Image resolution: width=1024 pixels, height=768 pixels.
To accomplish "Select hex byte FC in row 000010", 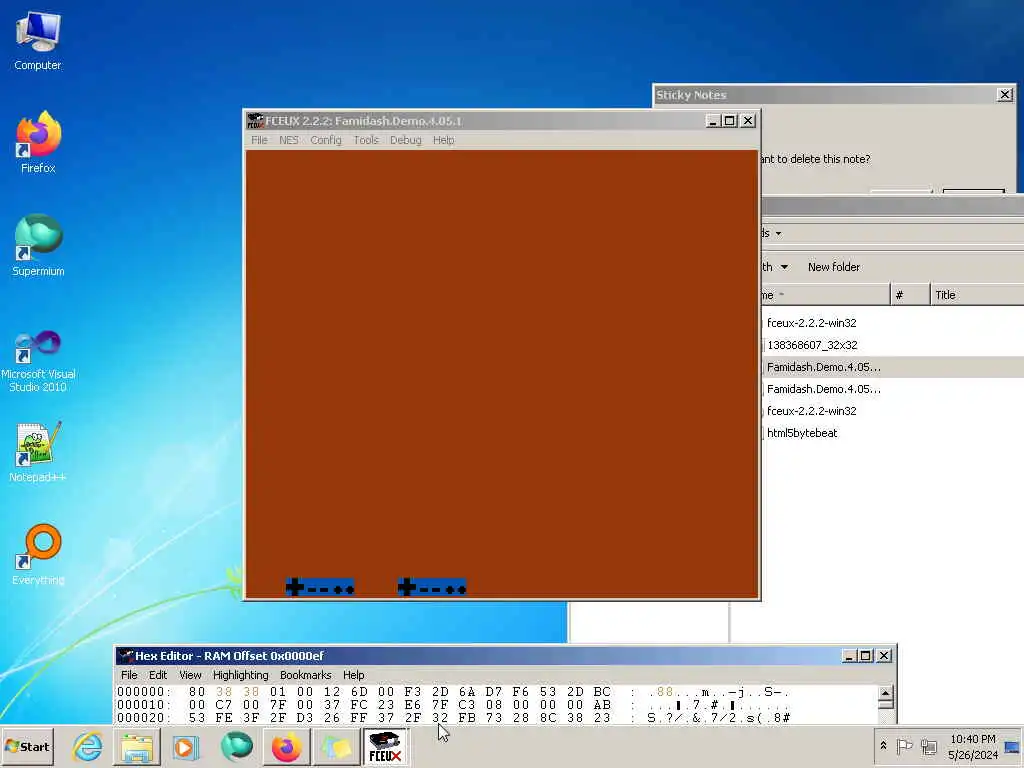I will (x=359, y=705).
